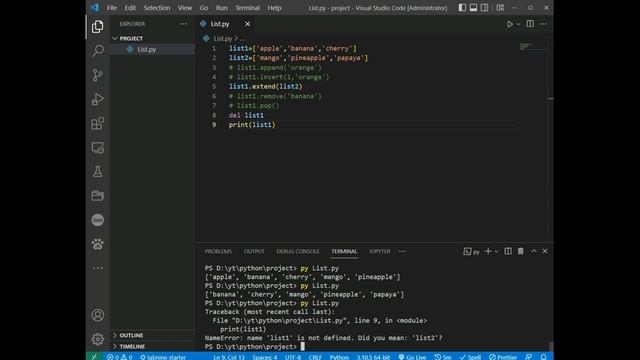Split the terminal
The height and width of the screenshot is (360, 640).
tap(508, 251)
